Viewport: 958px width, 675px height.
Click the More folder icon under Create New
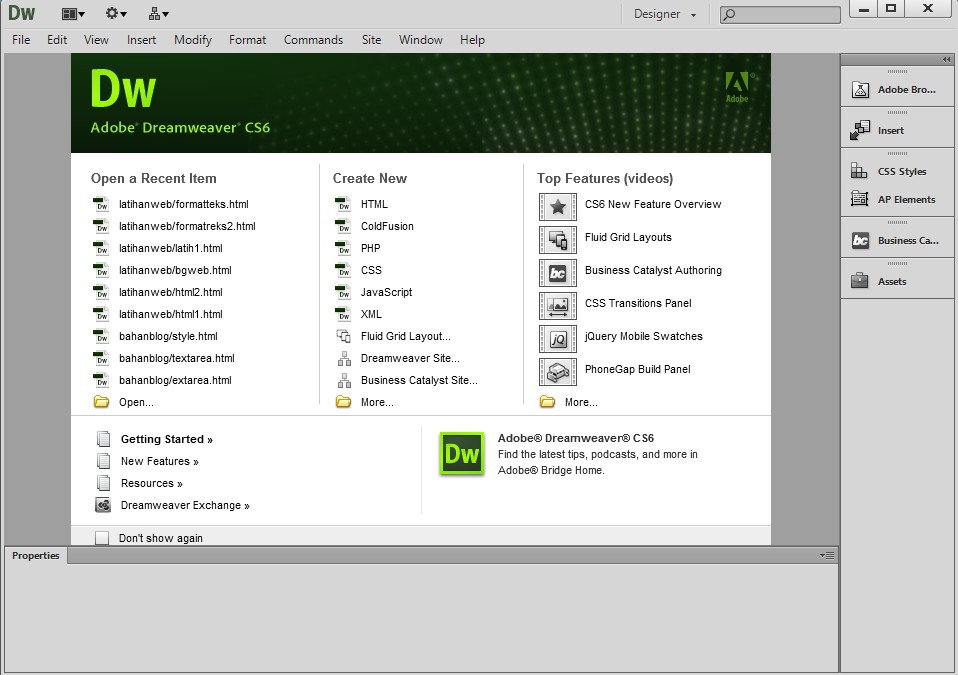click(x=343, y=402)
